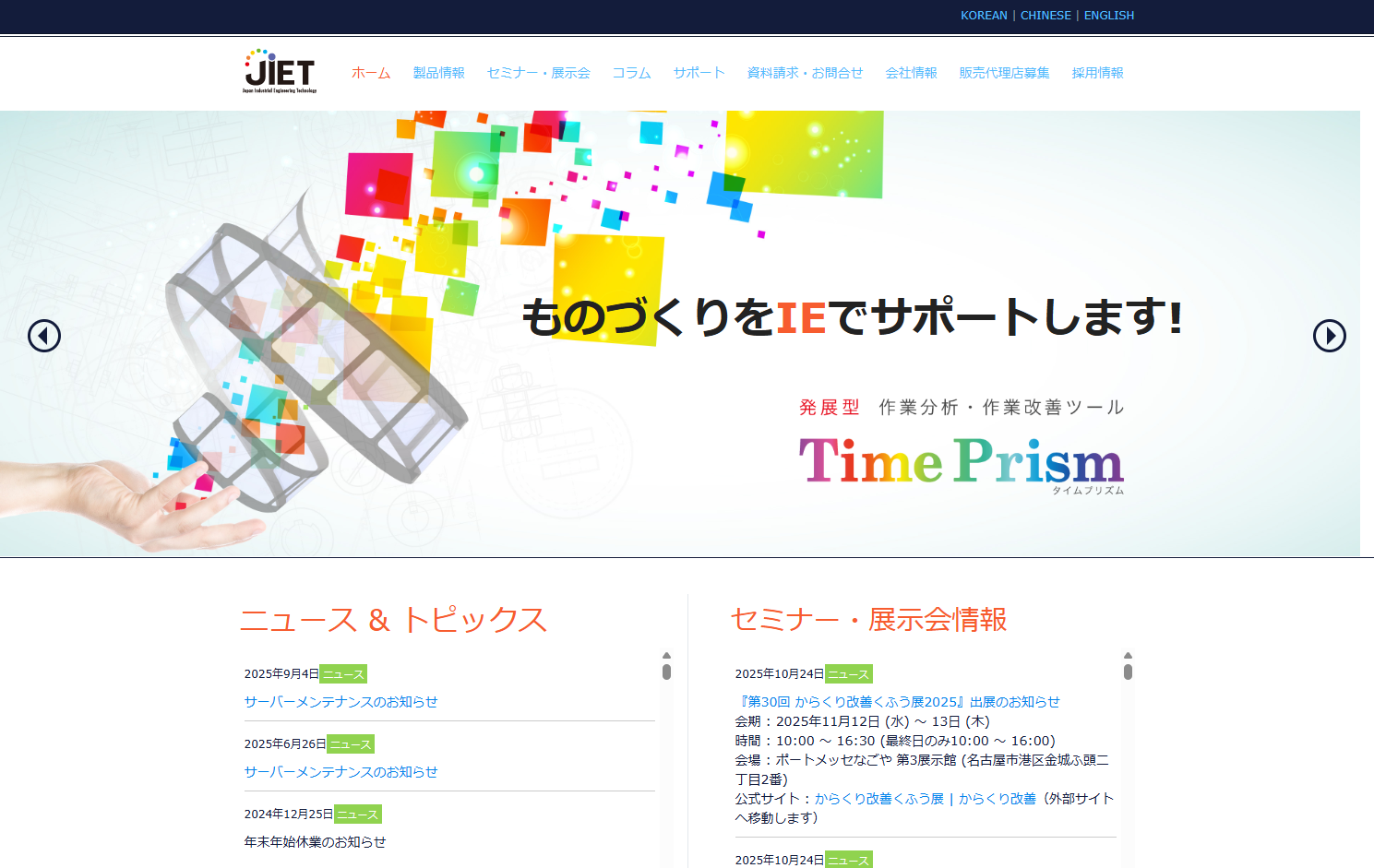Select セミナー・展示会 in the navigation

539,72
